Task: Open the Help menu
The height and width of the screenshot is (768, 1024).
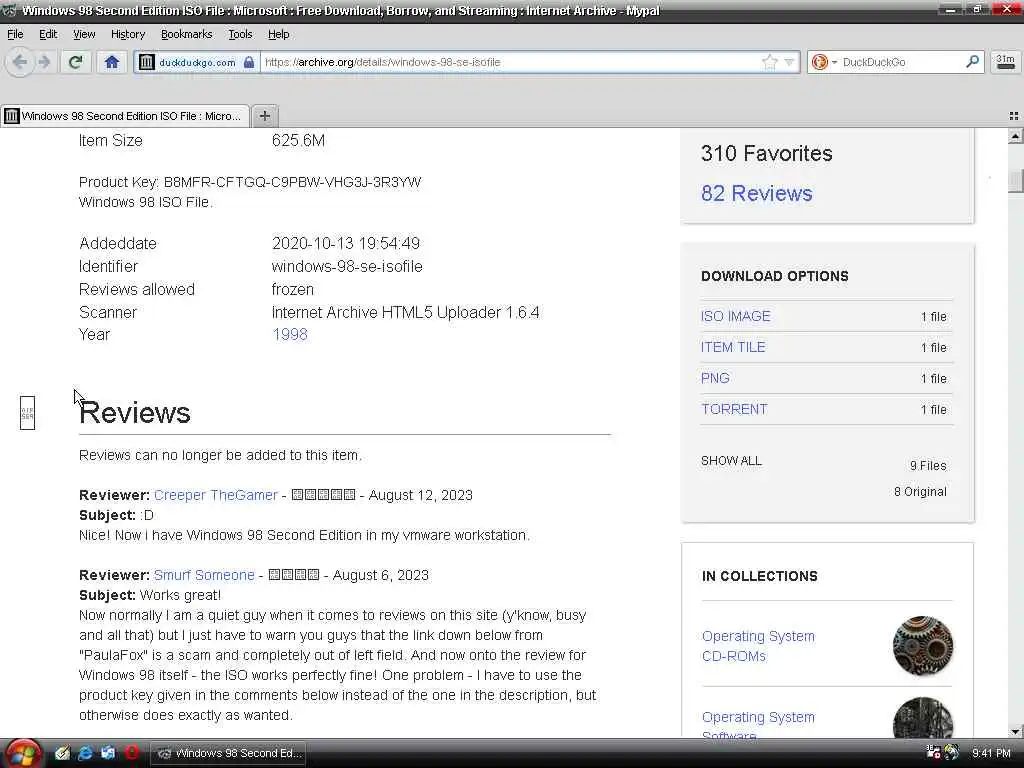Action: tap(278, 34)
